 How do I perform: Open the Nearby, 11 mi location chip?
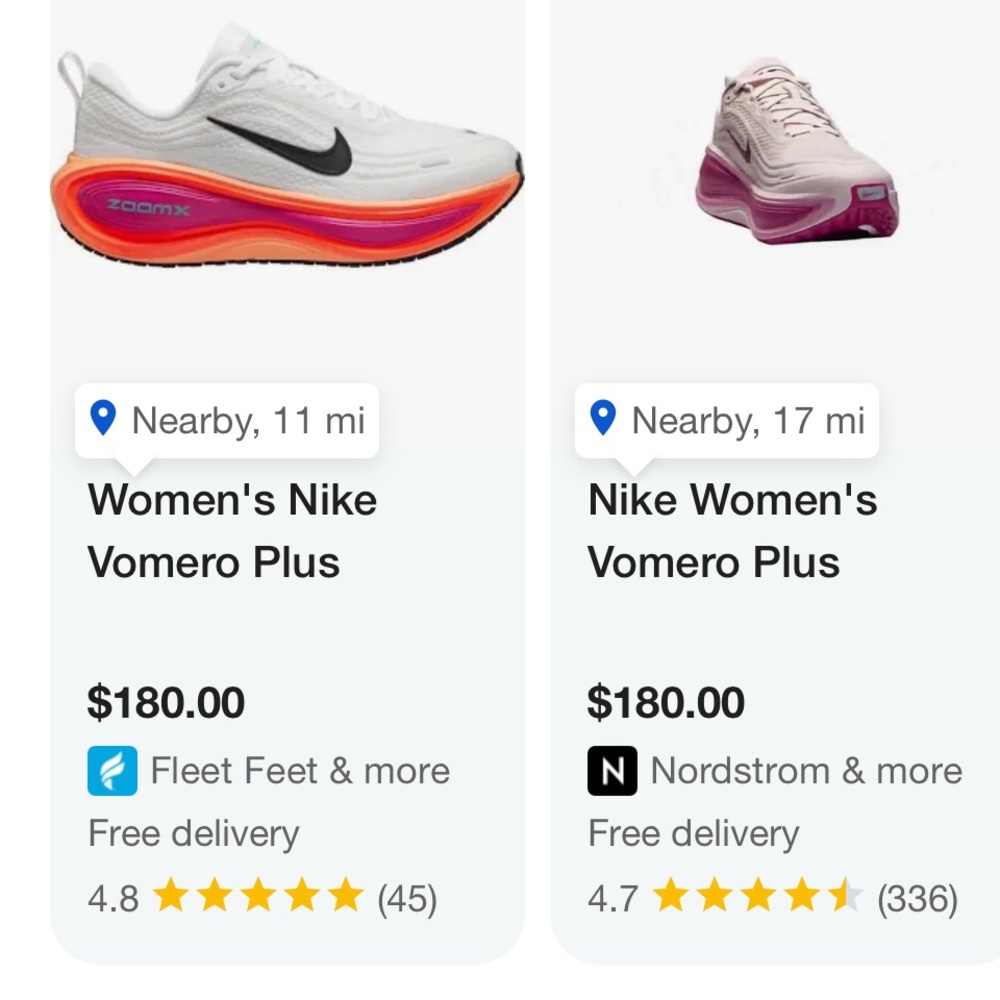point(227,420)
